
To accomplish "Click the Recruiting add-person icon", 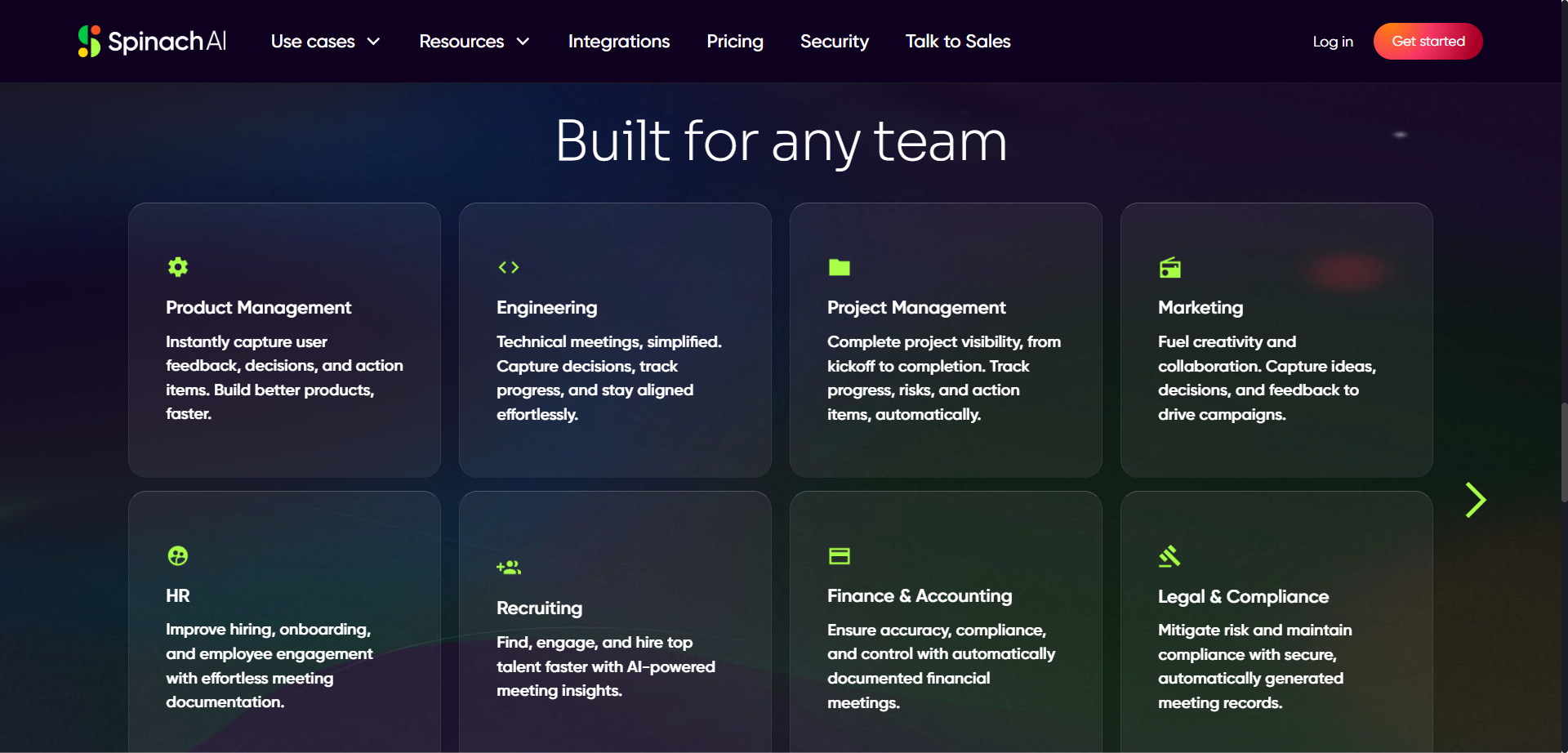I will pos(509,567).
